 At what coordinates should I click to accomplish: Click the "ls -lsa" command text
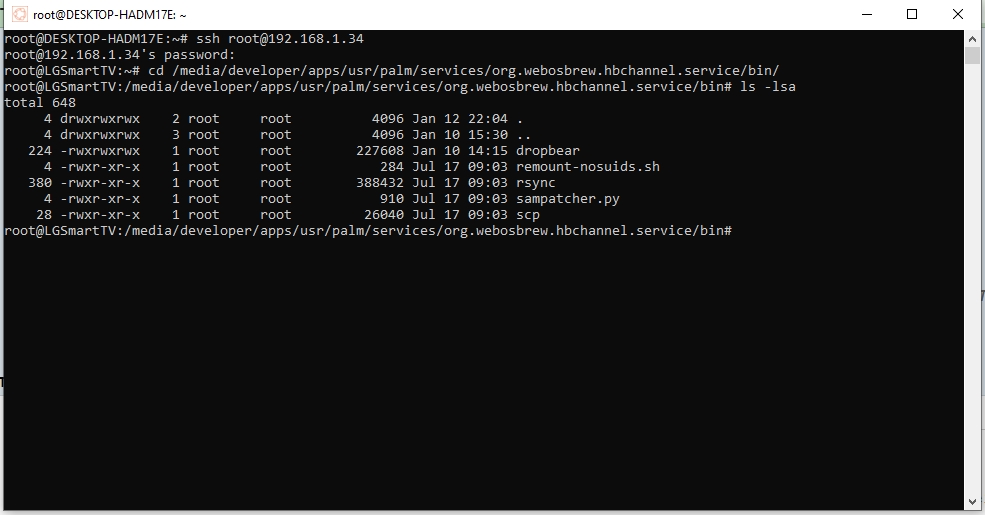point(768,87)
